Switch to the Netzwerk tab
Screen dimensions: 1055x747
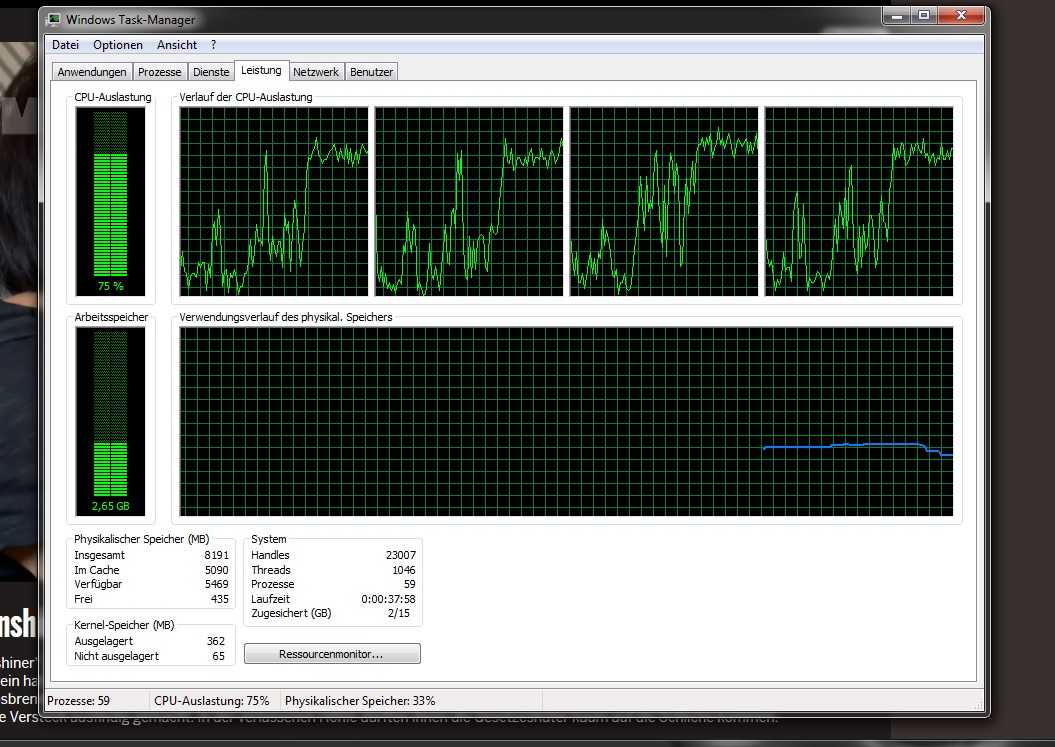[x=316, y=72]
